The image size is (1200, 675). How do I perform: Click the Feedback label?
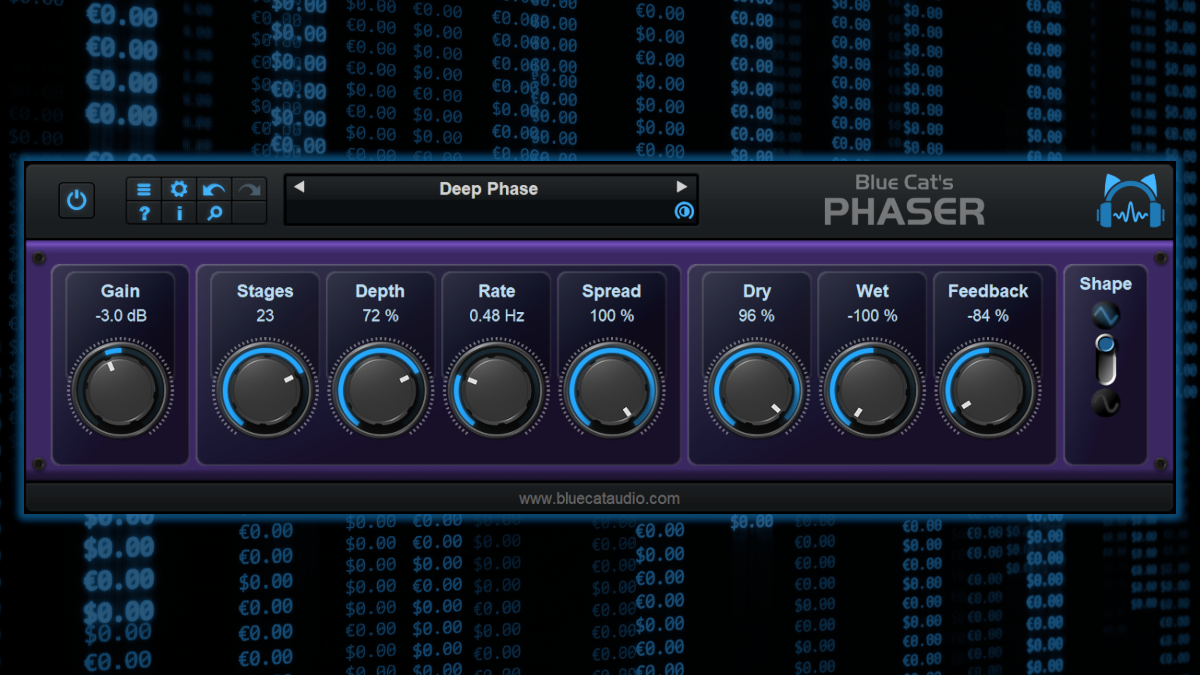(x=988, y=291)
